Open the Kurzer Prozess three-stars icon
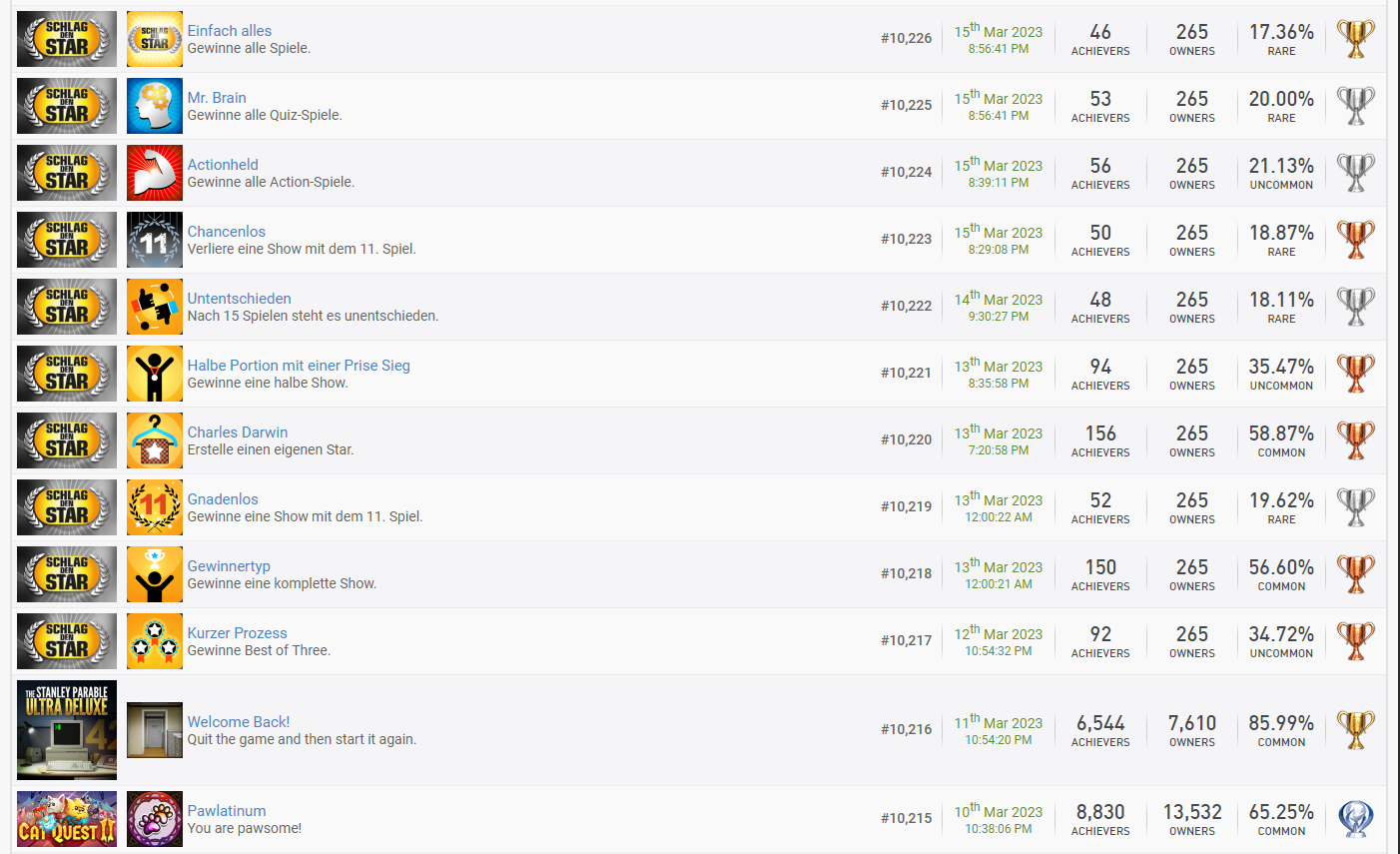This screenshot has height=854, width=1400. [155, 641]
